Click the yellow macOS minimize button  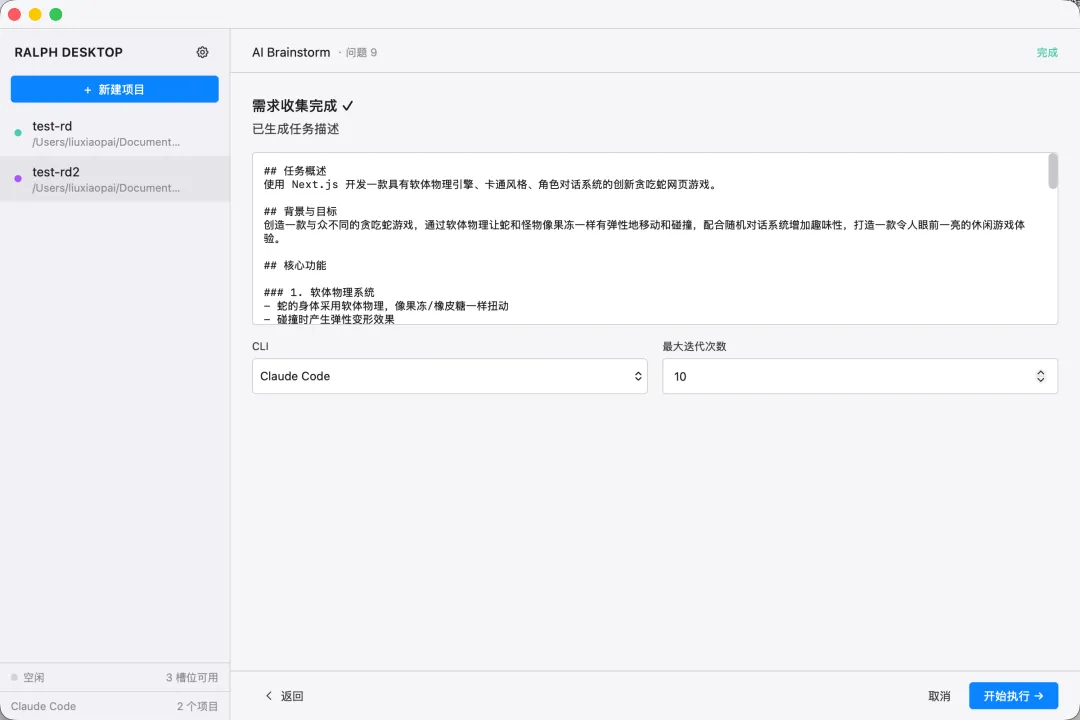35,14
